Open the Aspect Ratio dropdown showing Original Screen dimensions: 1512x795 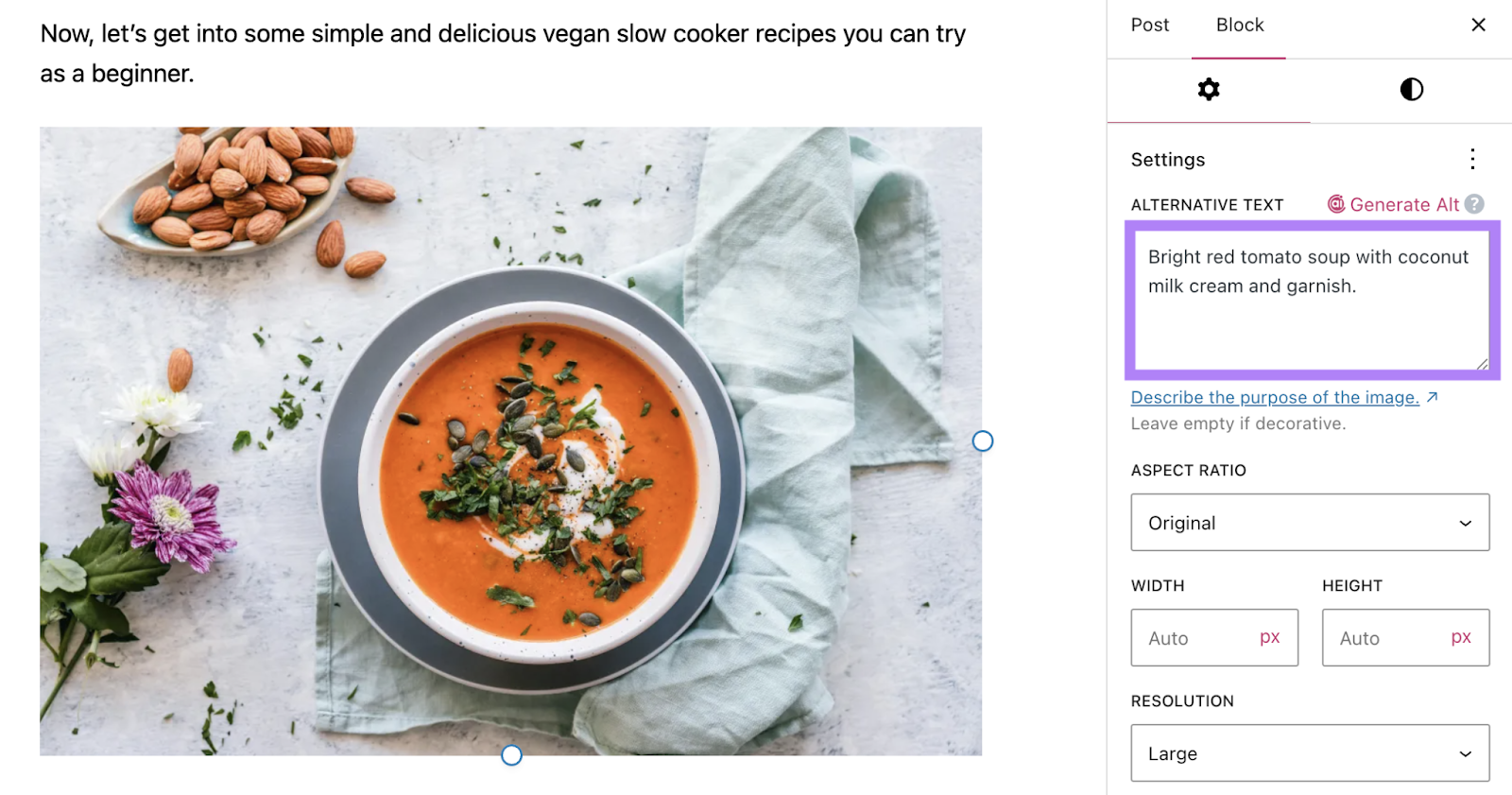(x=1310, y=522)
